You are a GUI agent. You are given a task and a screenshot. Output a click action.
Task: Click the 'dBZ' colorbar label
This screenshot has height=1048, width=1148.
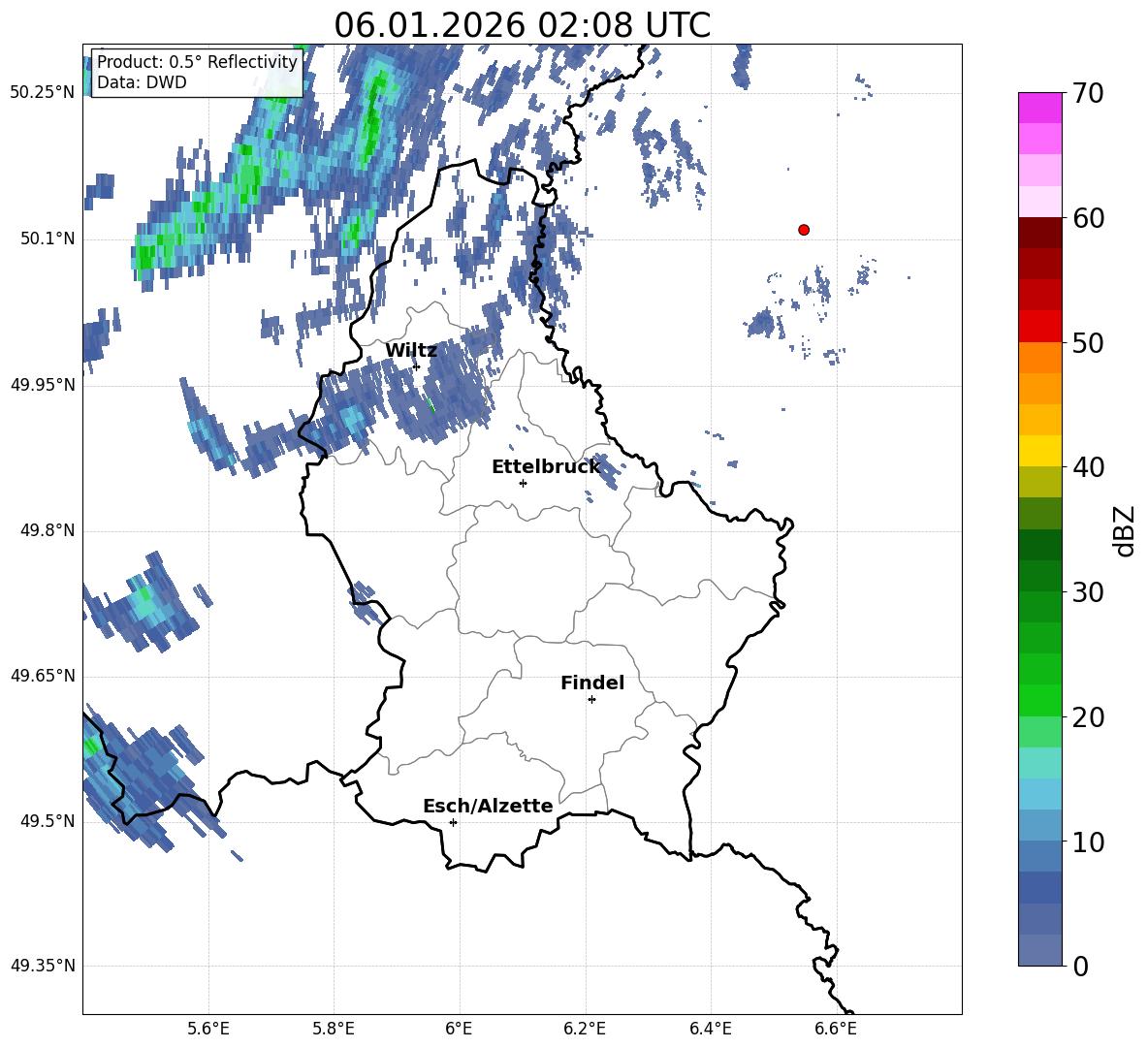[x=1125, y=530]
